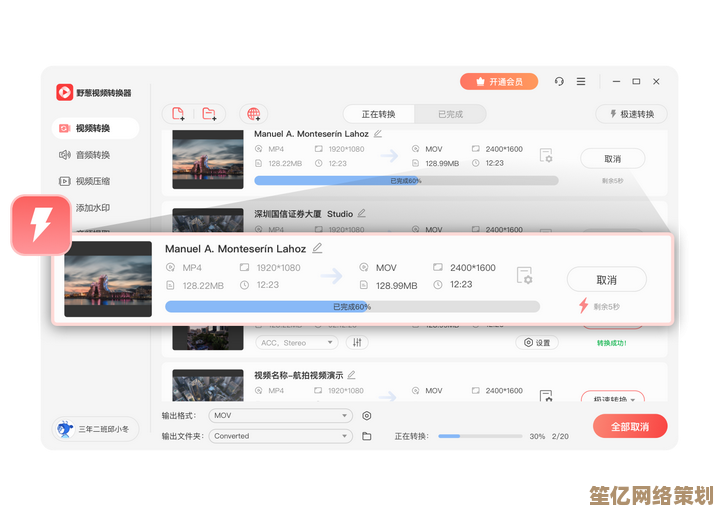Screen dimensions: 720x514
Task: Click the add folder icon
Action: point(208,114)
